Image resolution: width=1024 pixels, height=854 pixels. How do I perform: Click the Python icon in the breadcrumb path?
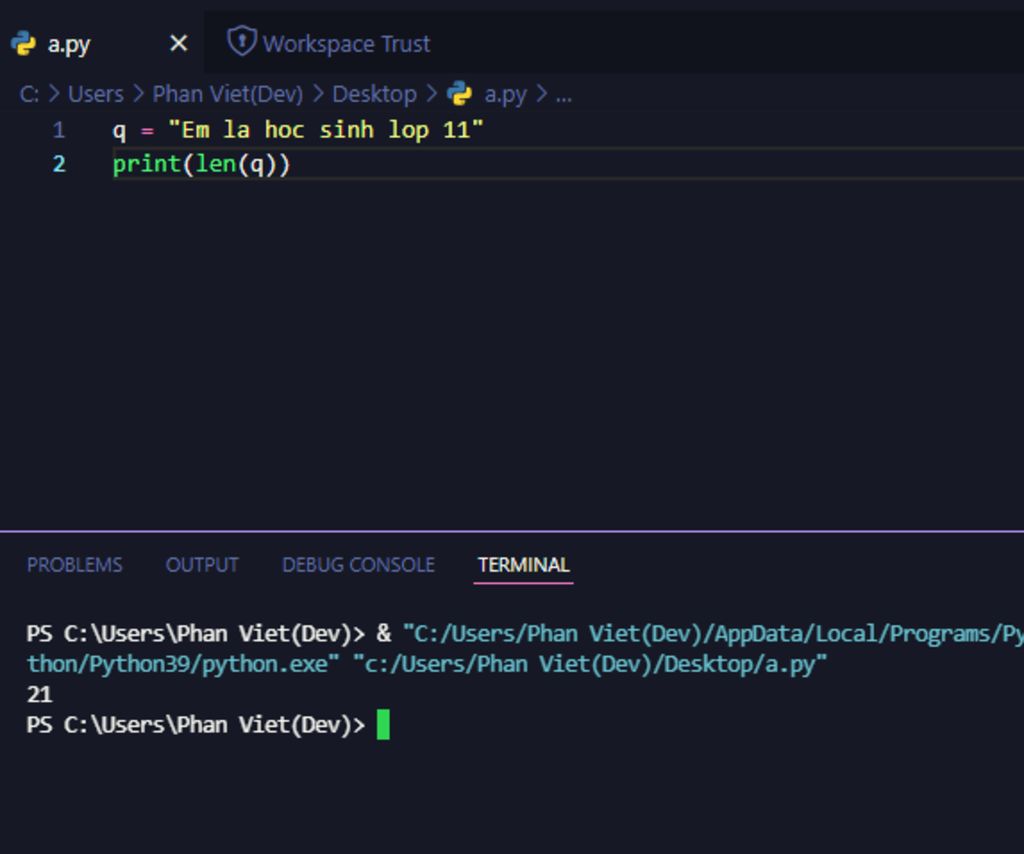[460, 94]
